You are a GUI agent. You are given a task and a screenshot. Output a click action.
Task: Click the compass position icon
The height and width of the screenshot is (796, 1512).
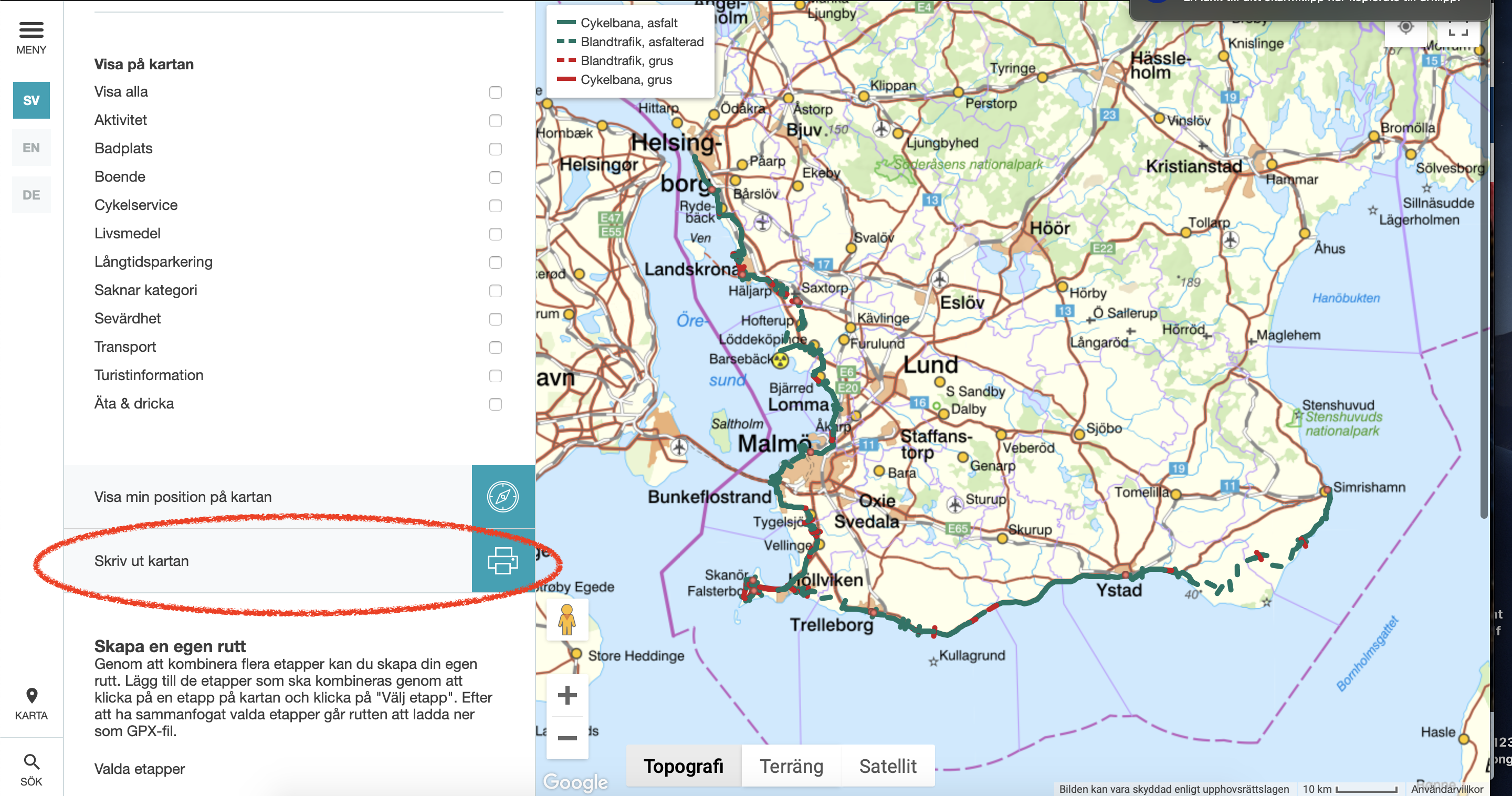(x=503, y=497)
